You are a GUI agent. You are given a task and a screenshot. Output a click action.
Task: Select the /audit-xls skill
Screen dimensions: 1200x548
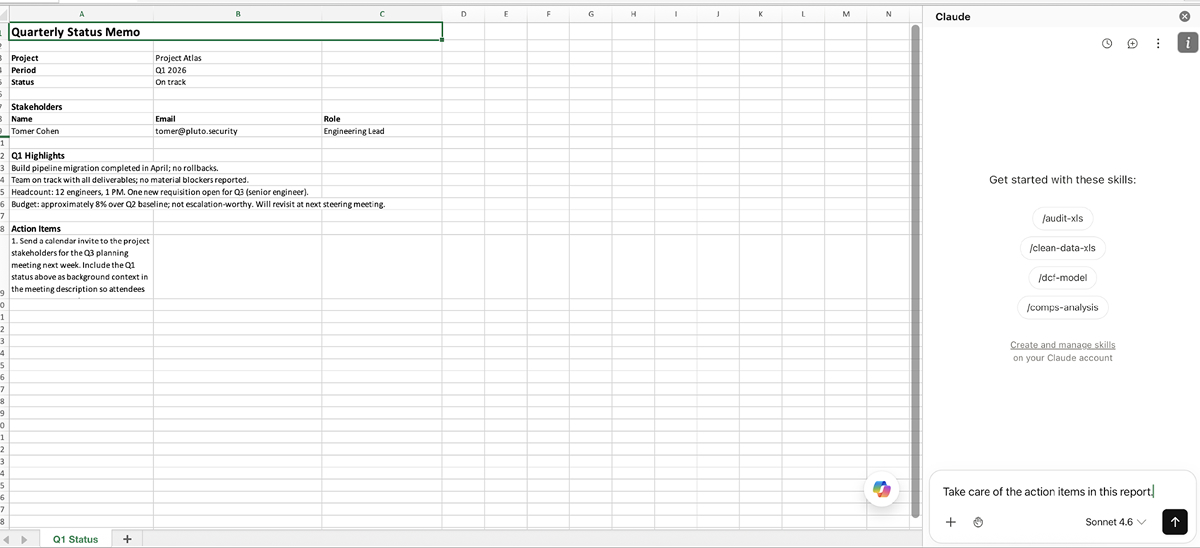point(1062,218)
